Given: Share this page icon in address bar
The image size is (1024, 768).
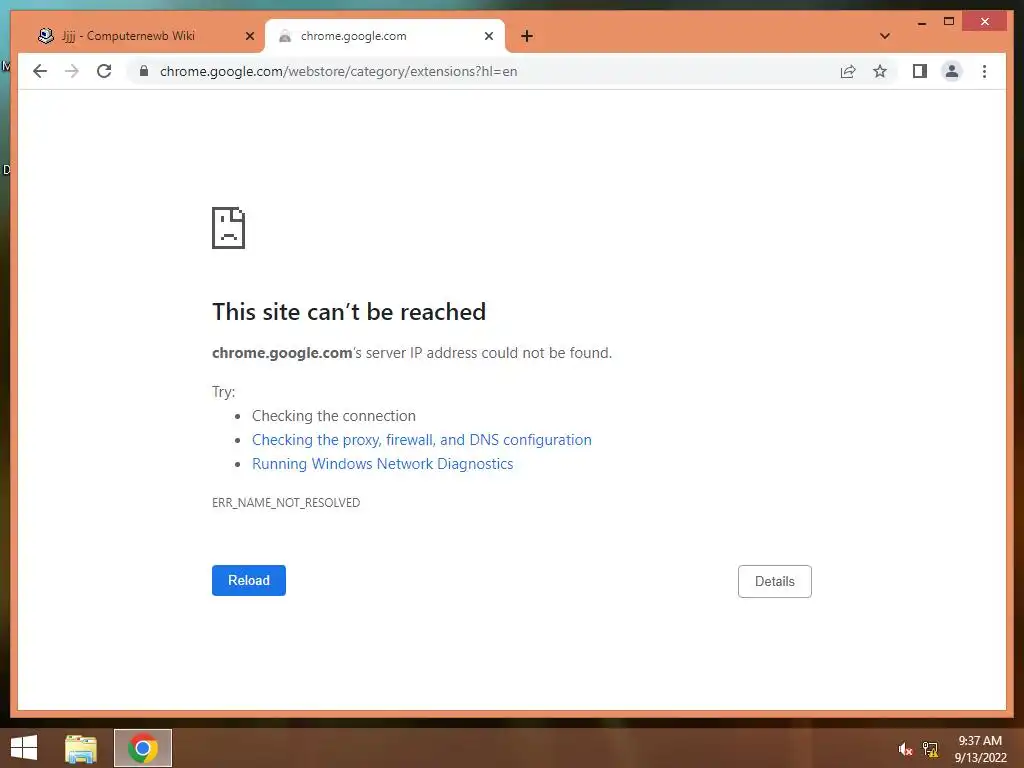Looking at the screenshot, I should (x=848, y=71).
